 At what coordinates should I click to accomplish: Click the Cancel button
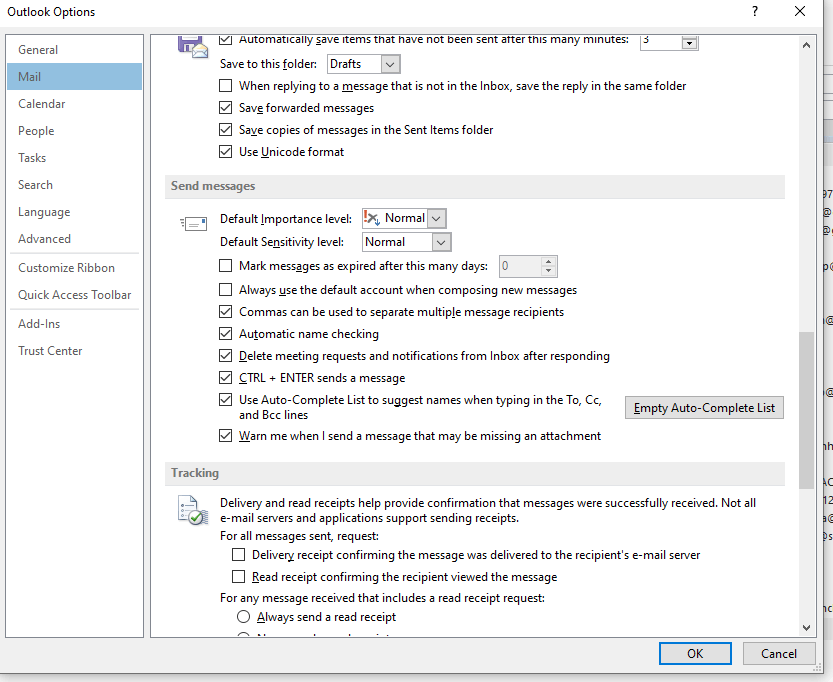[778, 653]
